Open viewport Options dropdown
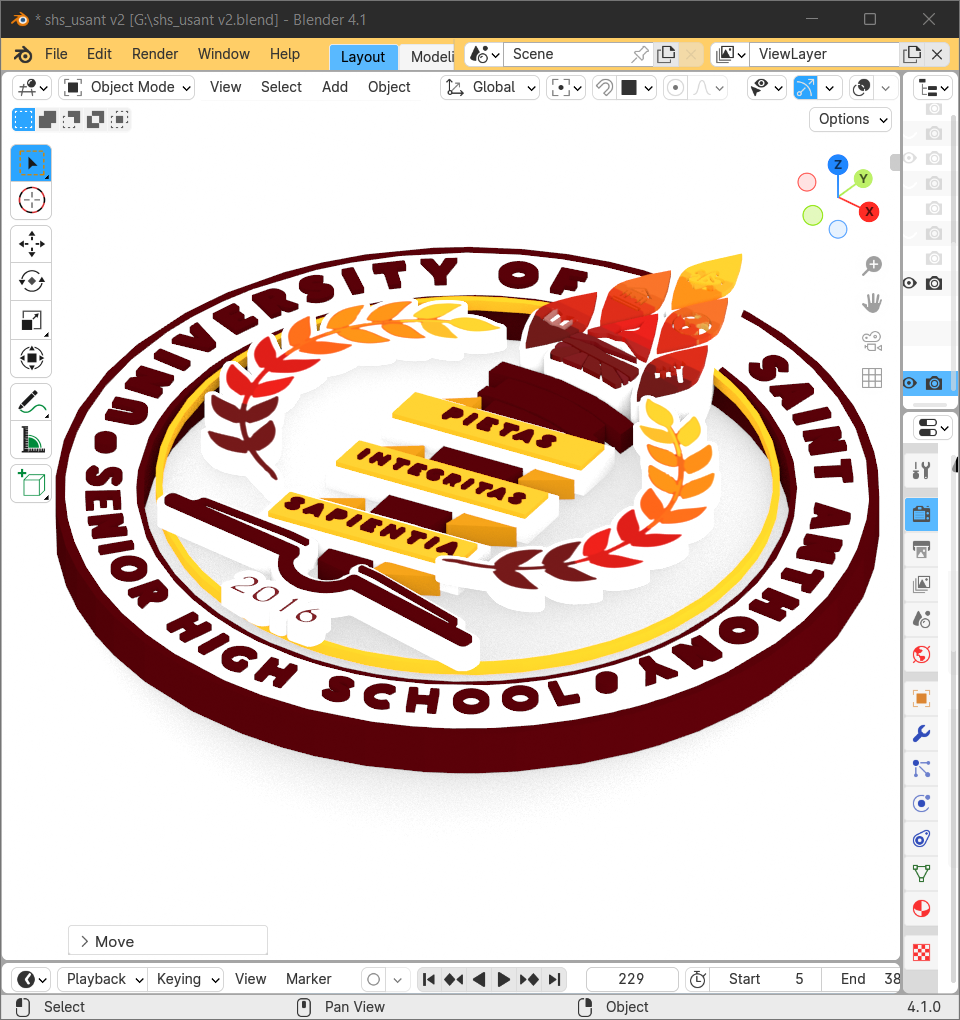Viewport: 960px width, 1020px height. [850, 120]
